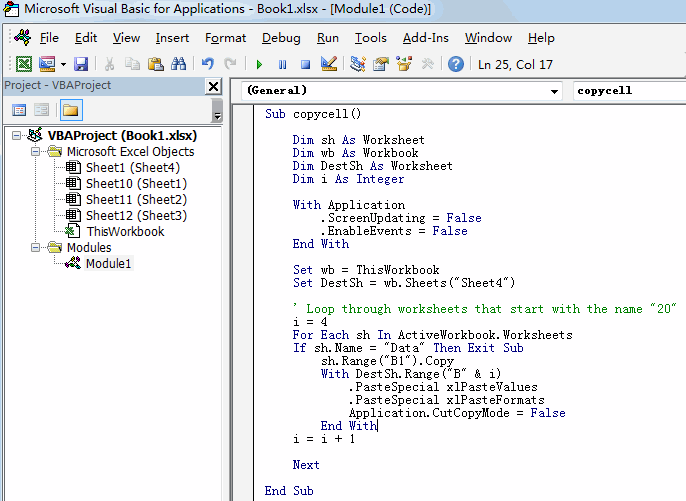Select Sheet12 (Sheet3) in project tree
Screen dimensions: 686x501
click(136, 215)
